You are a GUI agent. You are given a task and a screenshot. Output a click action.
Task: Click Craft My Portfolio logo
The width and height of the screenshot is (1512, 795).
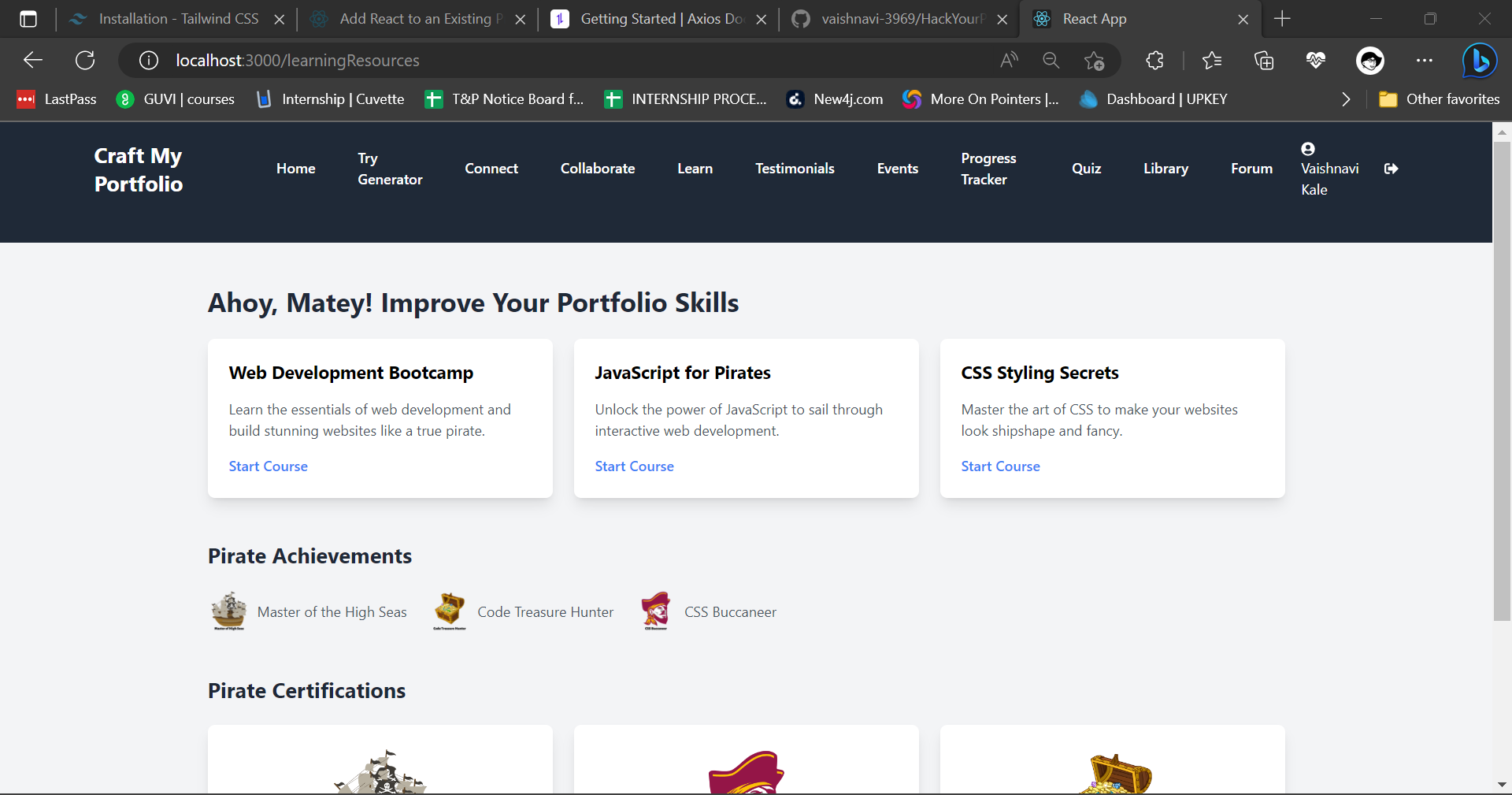(x=139, y=169)
